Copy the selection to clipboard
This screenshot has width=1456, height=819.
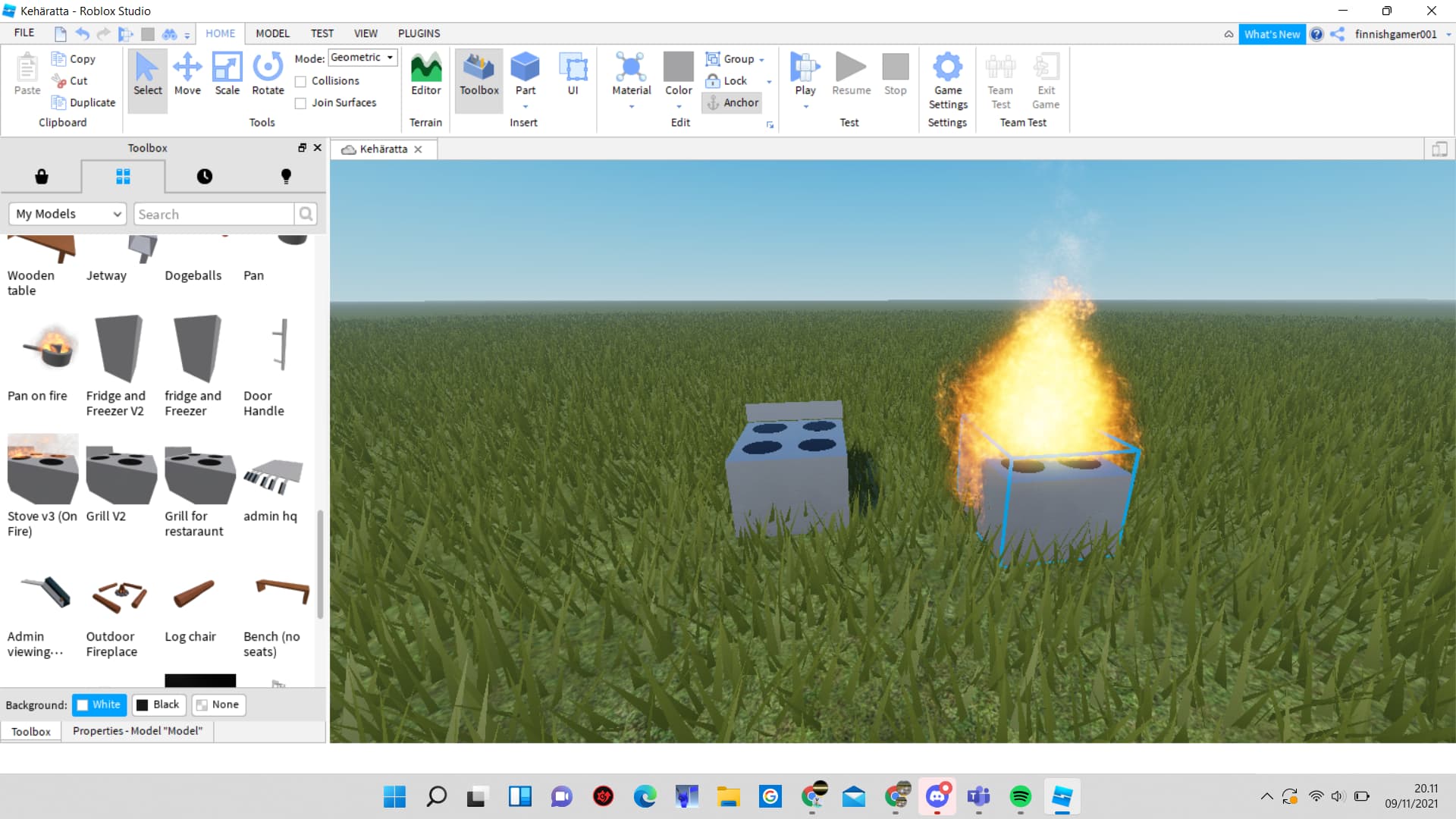tap(73, 59)
